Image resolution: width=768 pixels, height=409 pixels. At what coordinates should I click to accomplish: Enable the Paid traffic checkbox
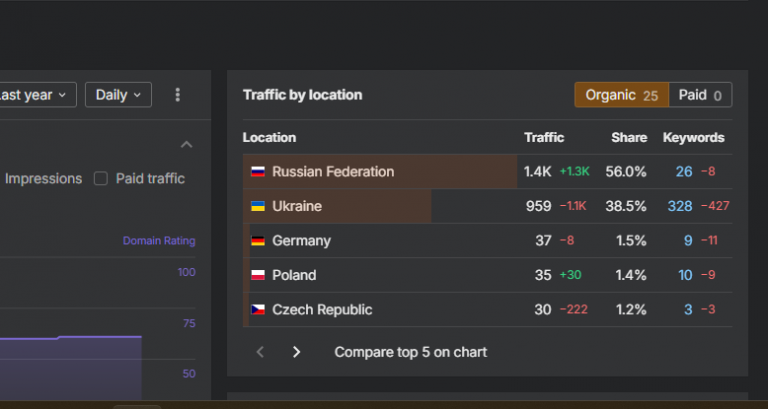(100, 179)
